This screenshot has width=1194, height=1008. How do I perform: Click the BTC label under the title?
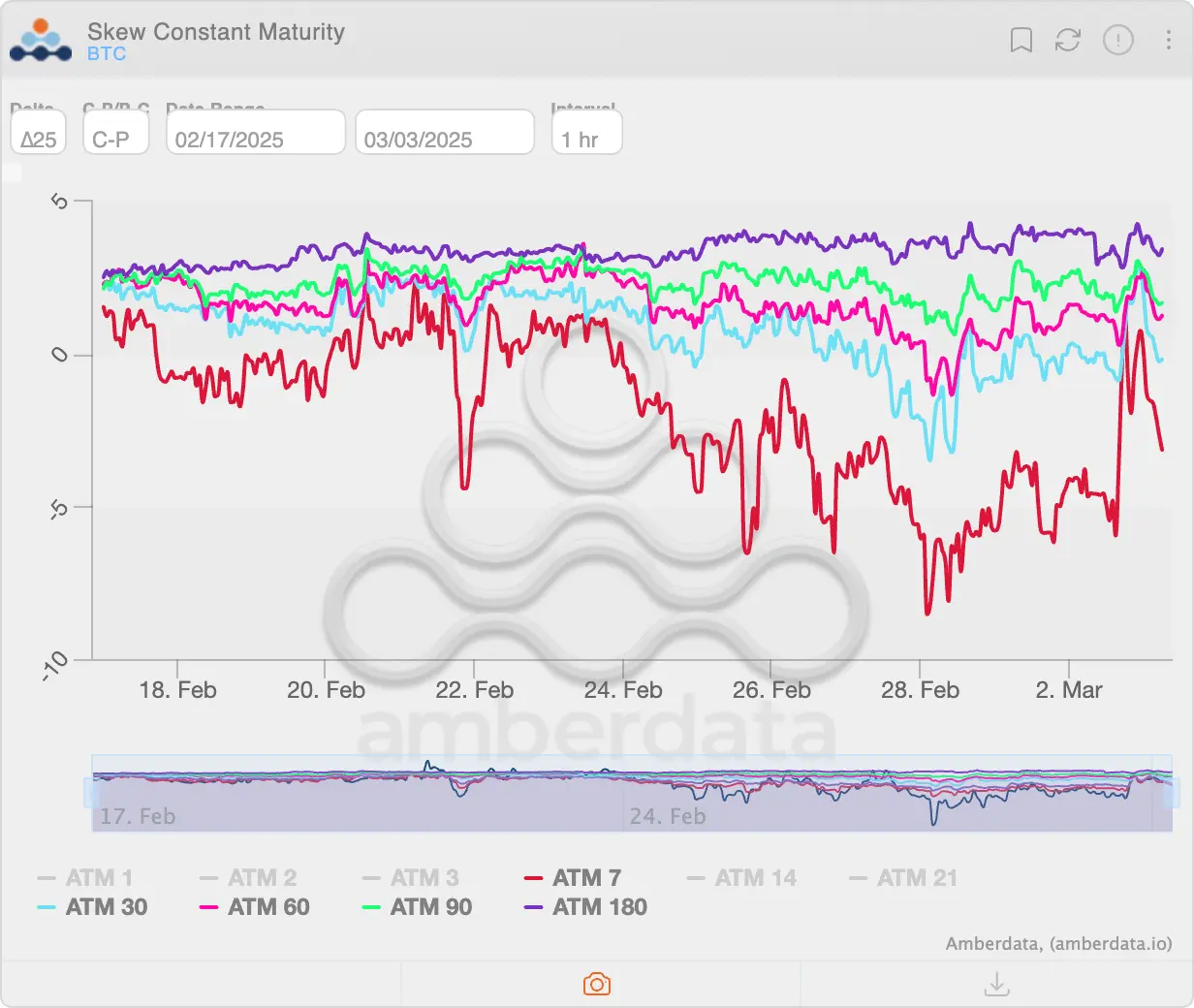coord(107,54)
